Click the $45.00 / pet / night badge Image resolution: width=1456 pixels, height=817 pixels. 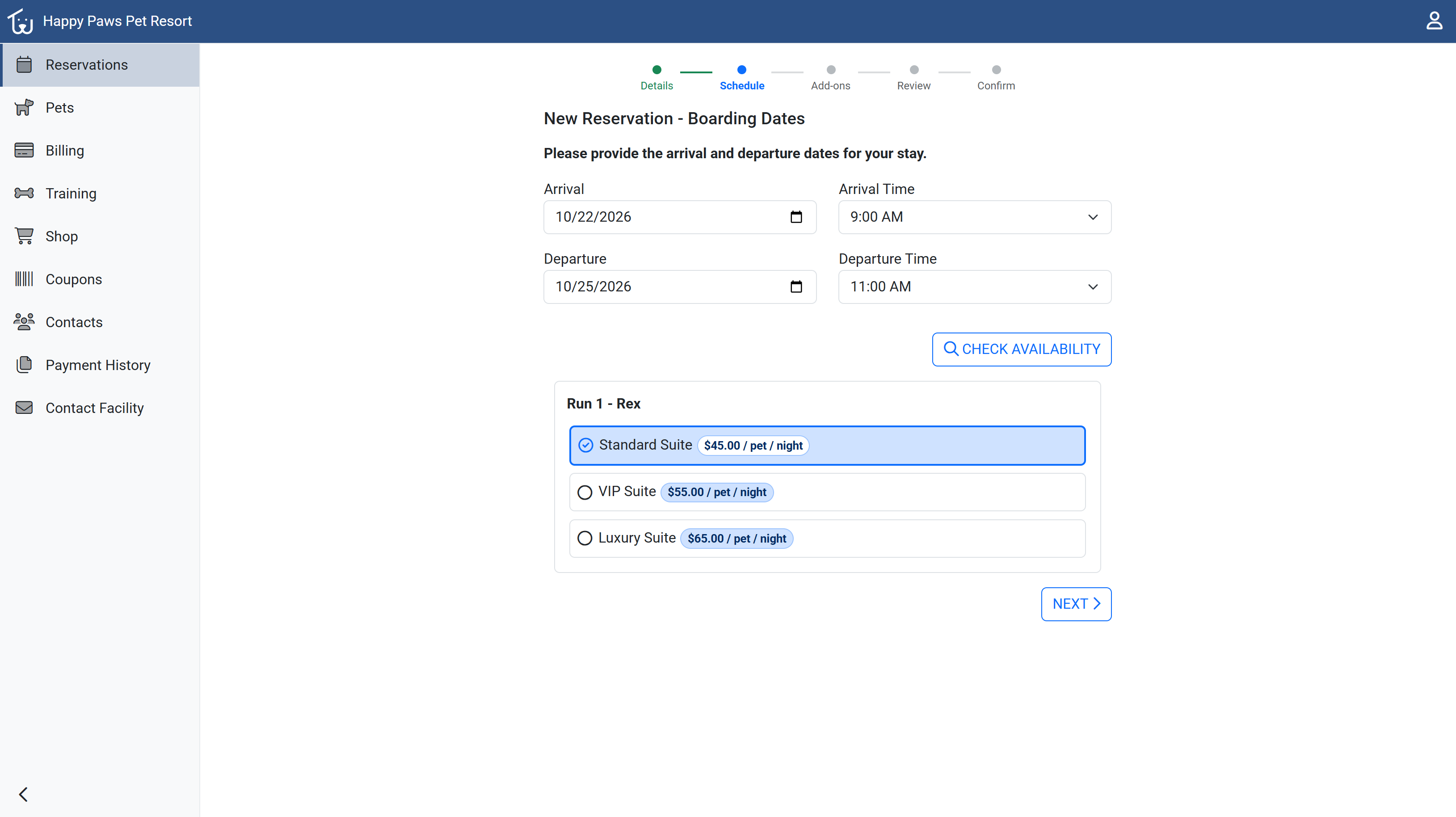point(753,446)
